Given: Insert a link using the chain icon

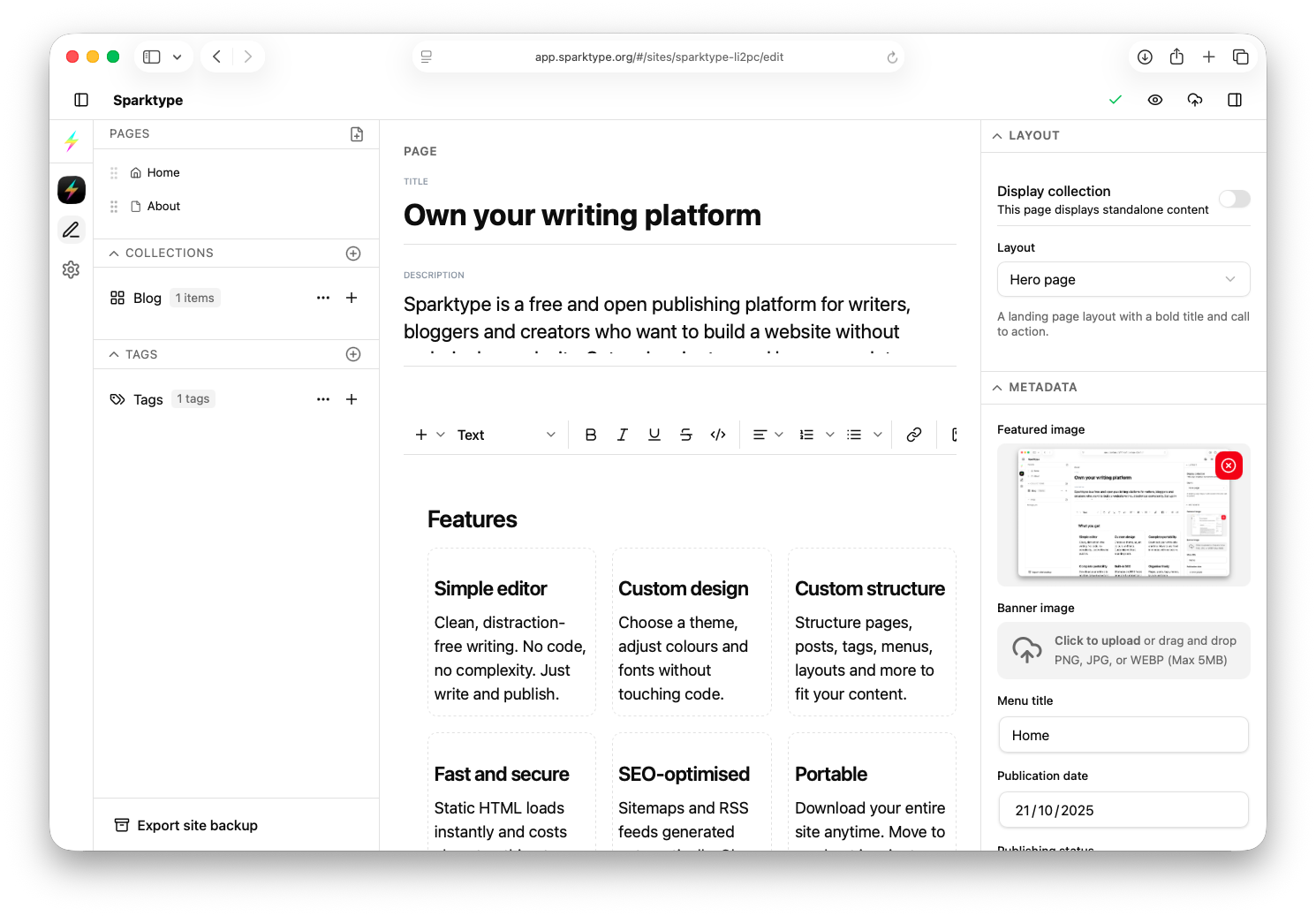Looking at the screenshot, I should pyautogui.click(x=913, y=434).
